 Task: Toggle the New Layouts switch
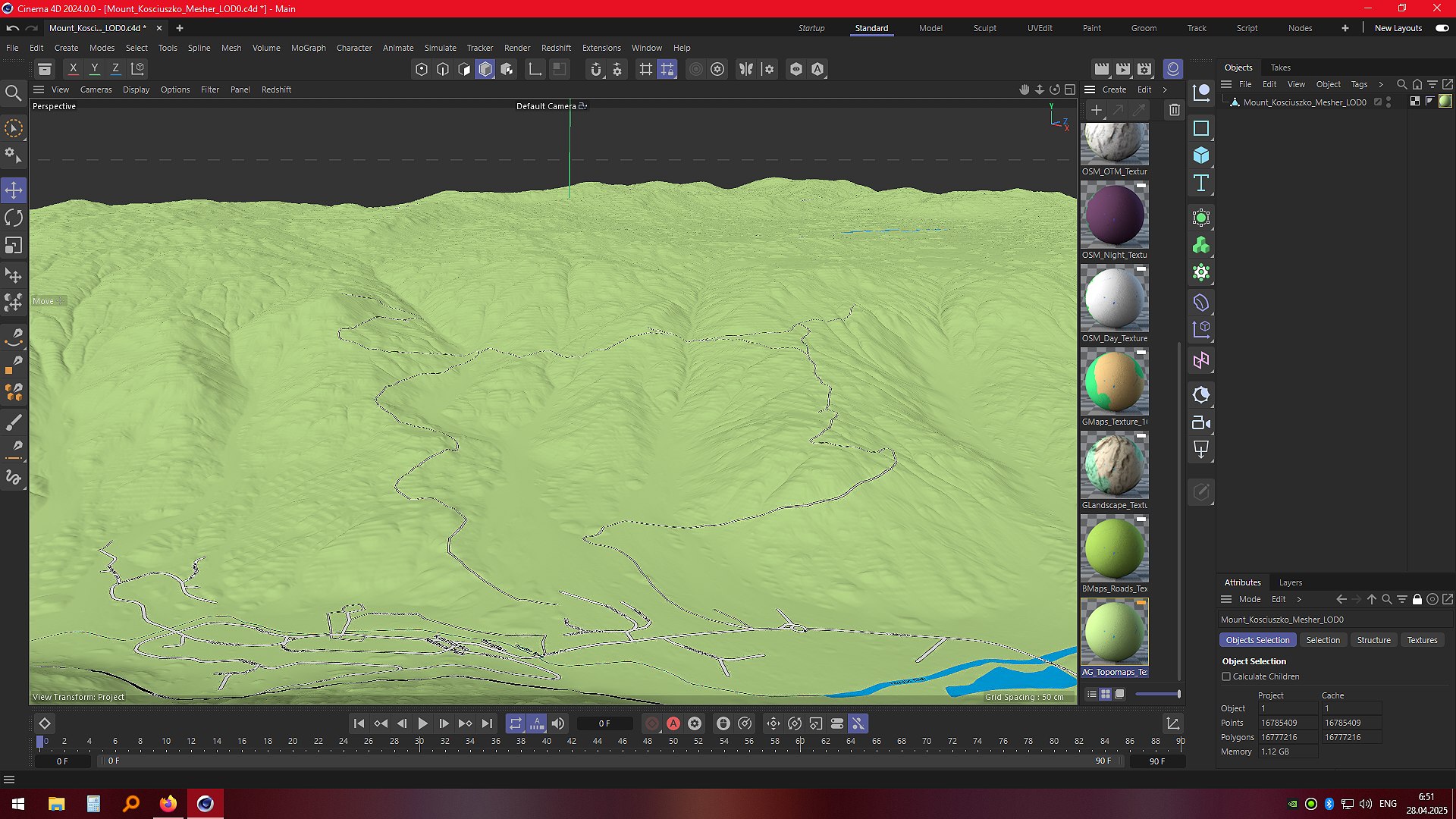[1442, 28]
